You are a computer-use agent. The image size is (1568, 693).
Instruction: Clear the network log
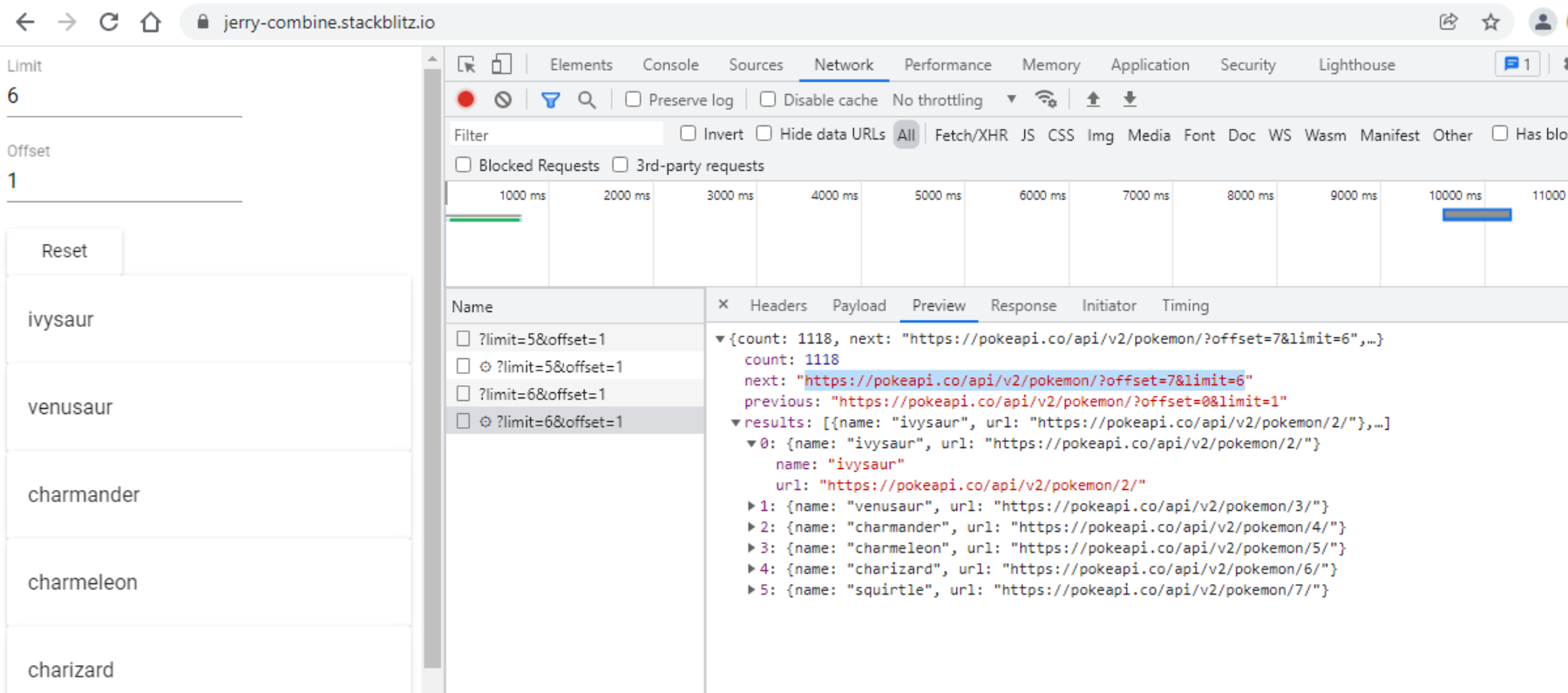[503, 99]
